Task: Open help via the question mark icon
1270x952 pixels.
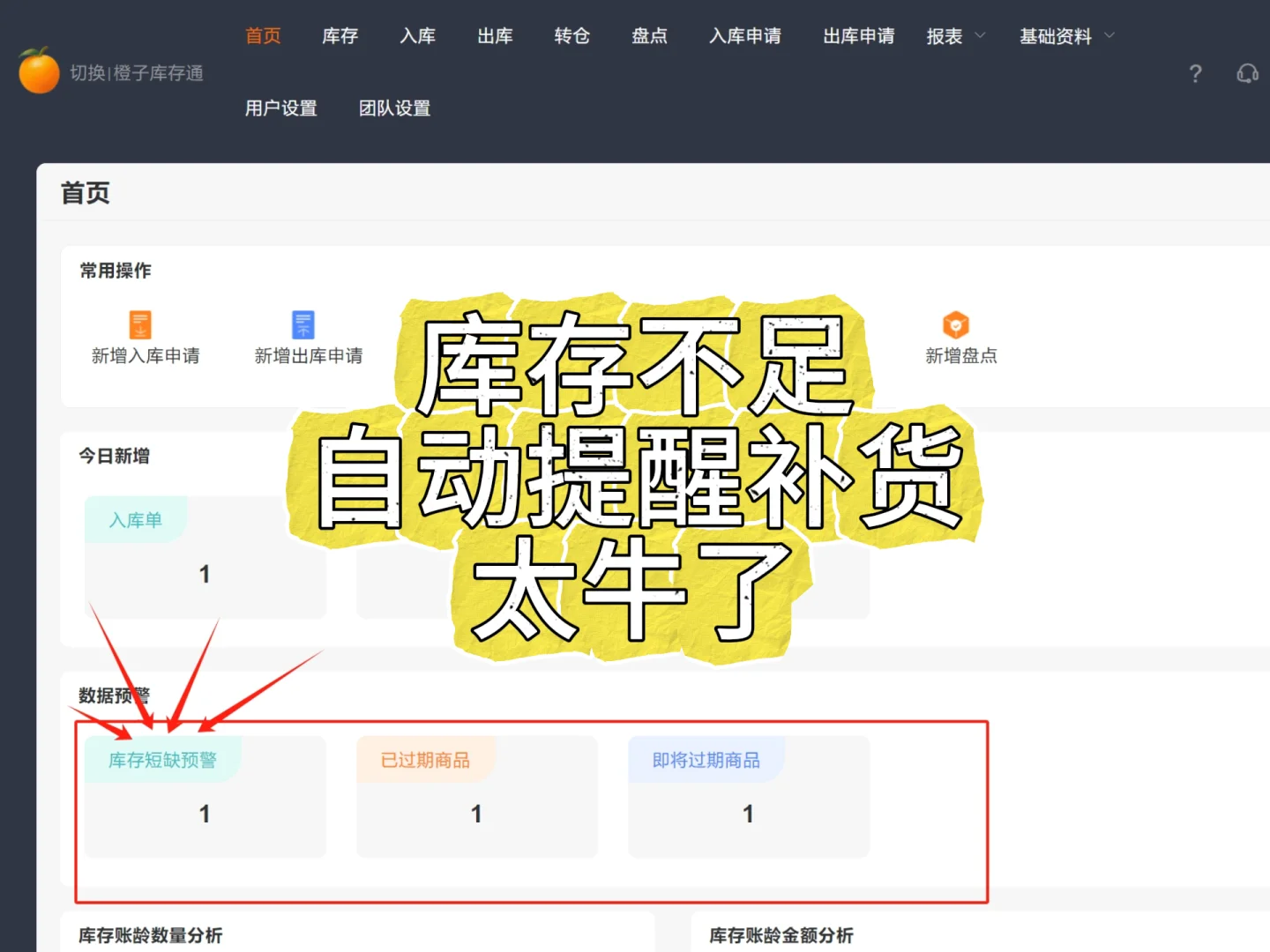Action: 1195,74
